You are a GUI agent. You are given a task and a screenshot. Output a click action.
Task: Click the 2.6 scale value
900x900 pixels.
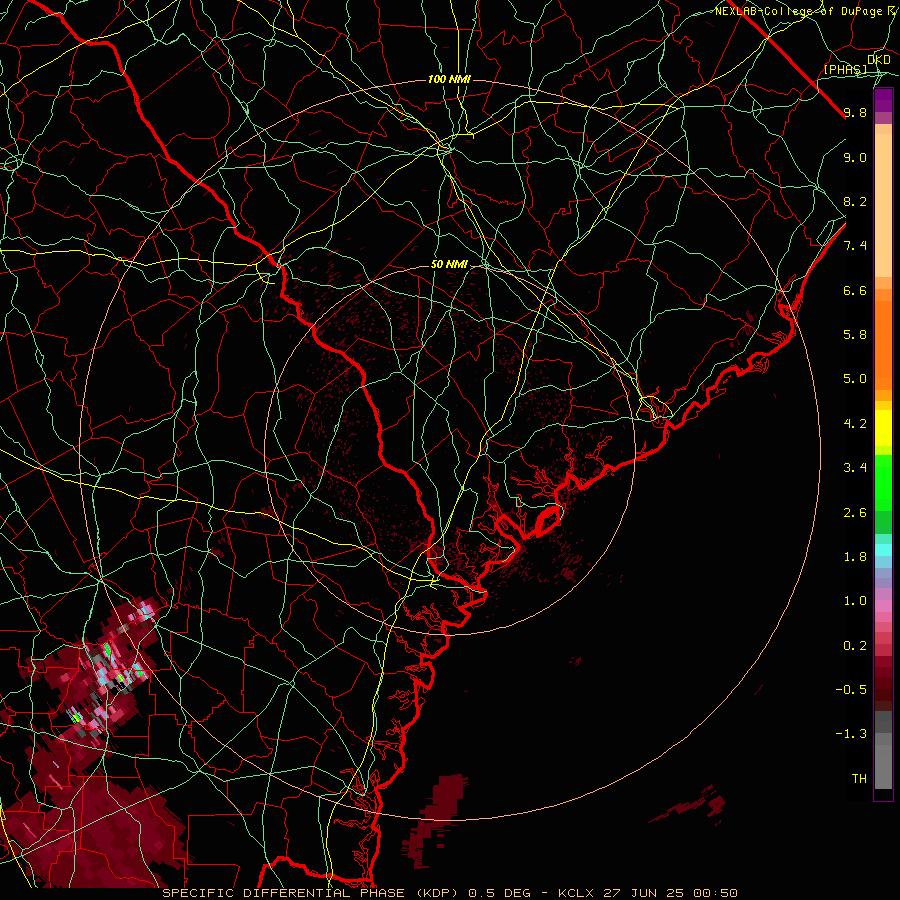855,513
